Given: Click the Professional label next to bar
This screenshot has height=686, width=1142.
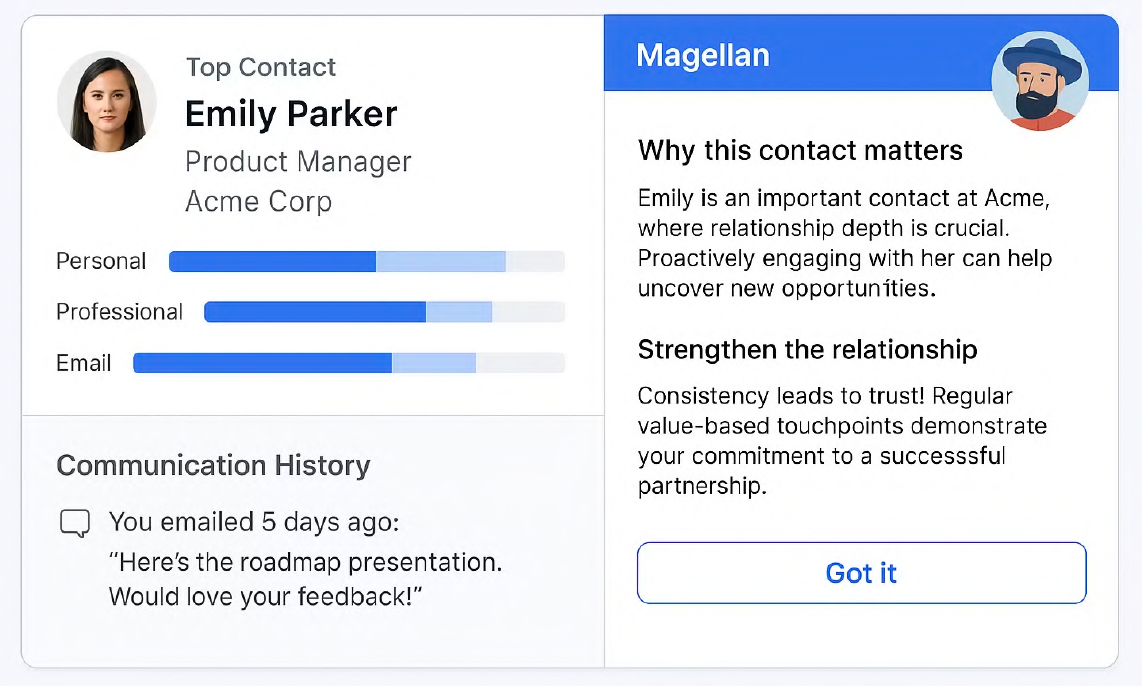Looking at the screenshot, I should click(119, 312).
